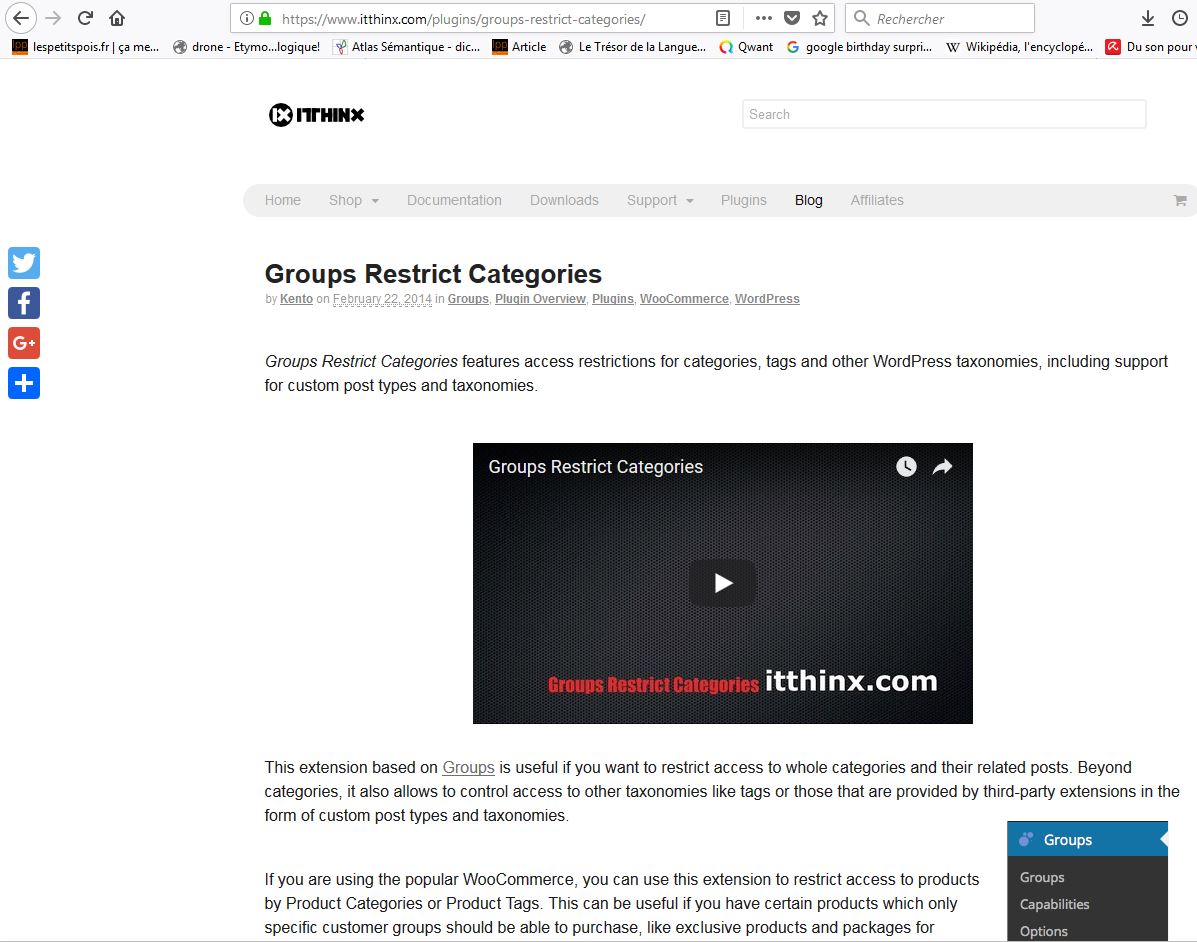Click the browser home icon
This screenshot has height=942, width=1197.
(117, 18)
